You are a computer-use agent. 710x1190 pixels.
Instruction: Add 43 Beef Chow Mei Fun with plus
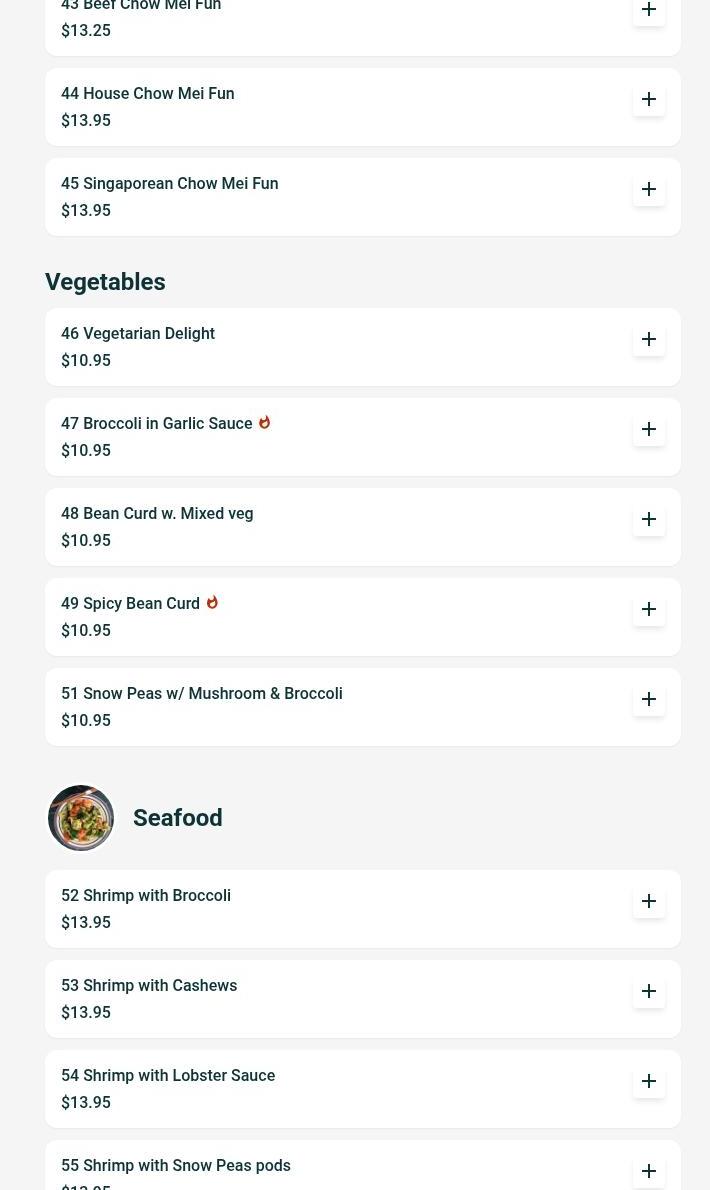[649, 10]
